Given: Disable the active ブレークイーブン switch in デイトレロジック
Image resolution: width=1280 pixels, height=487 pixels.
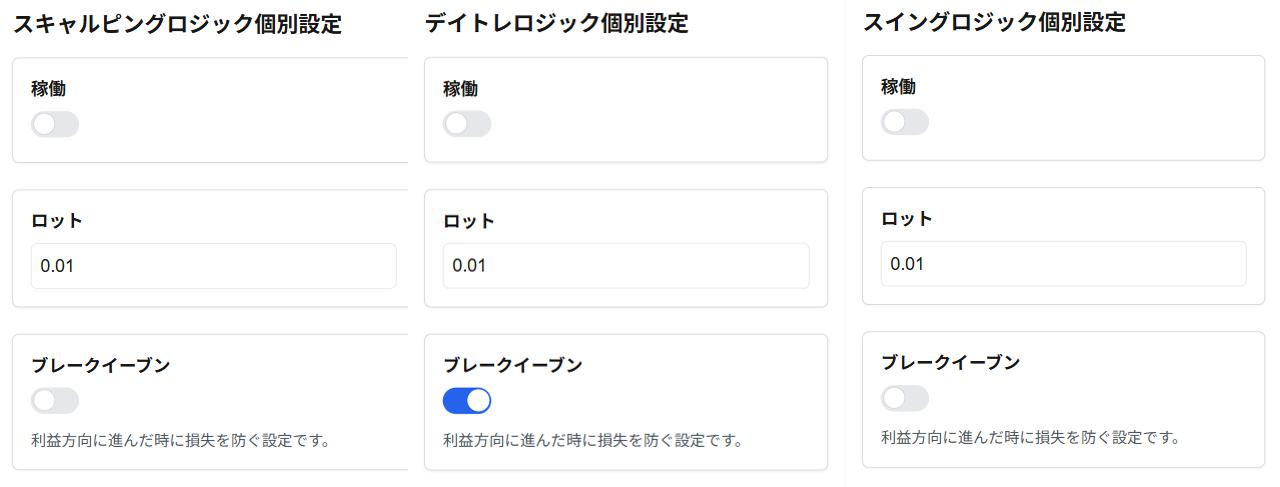Looking at the screenshot, I should (x=467, y=401).
